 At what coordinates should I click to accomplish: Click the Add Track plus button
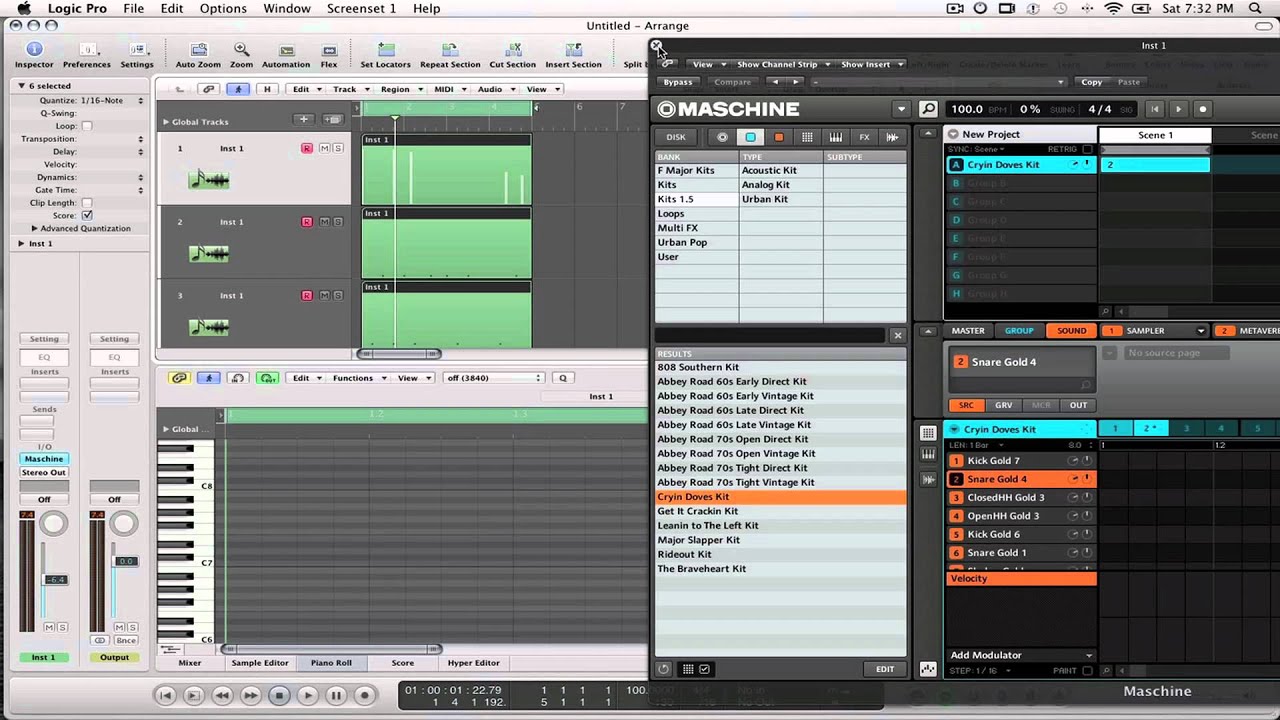pos(303,120)
